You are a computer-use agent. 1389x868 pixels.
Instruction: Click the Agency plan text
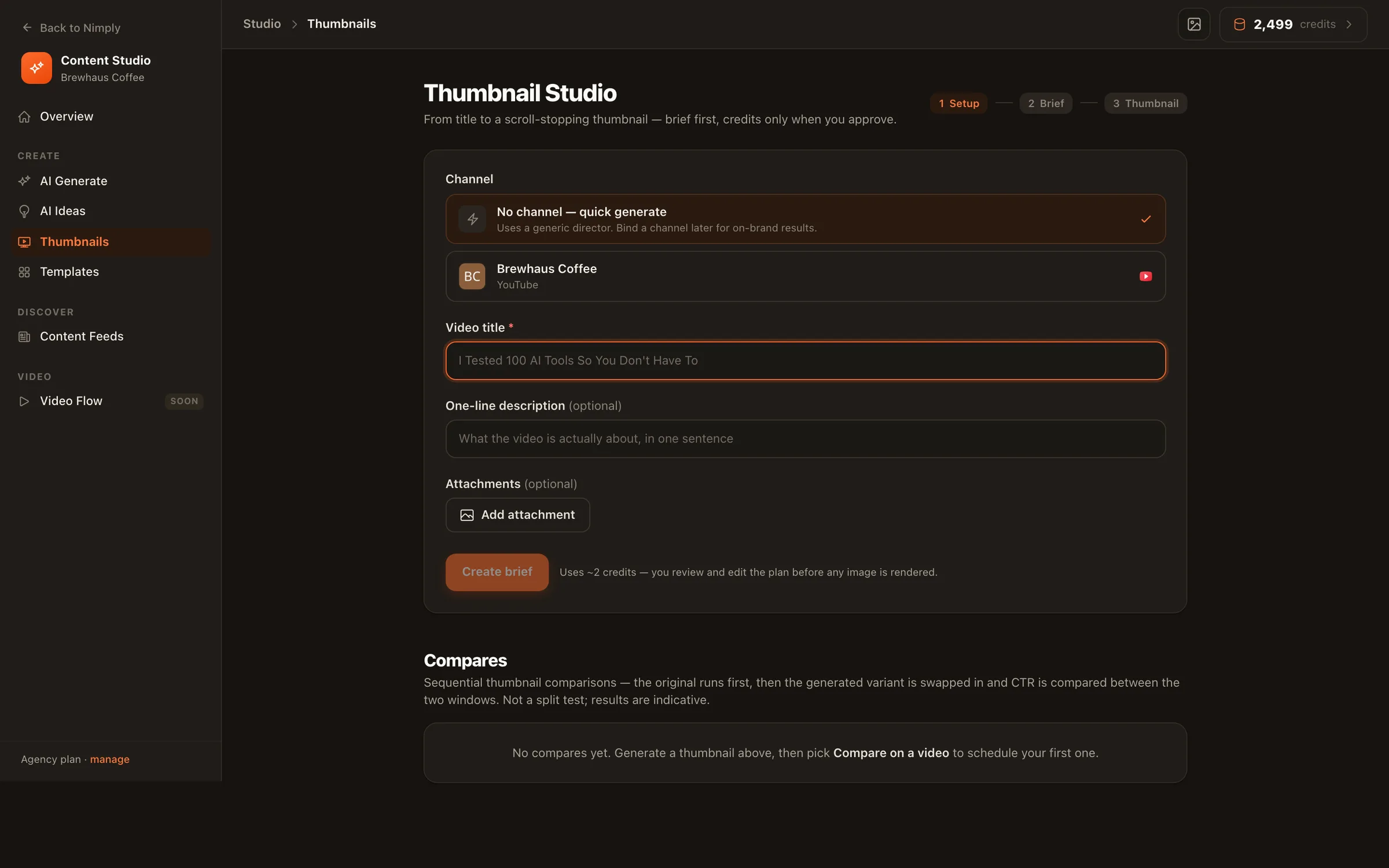[51, 759]
